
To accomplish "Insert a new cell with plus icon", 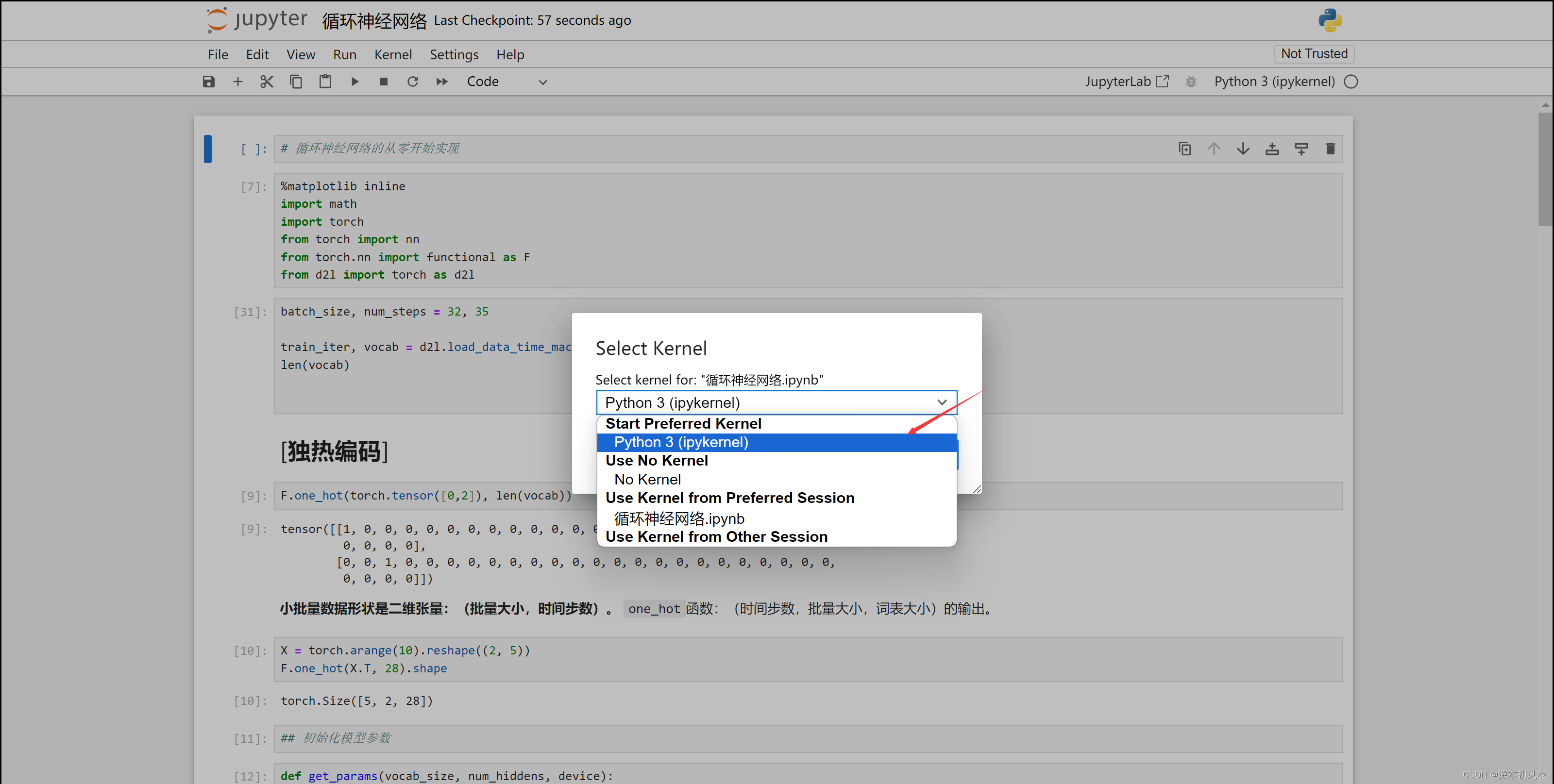I will 237,82.
